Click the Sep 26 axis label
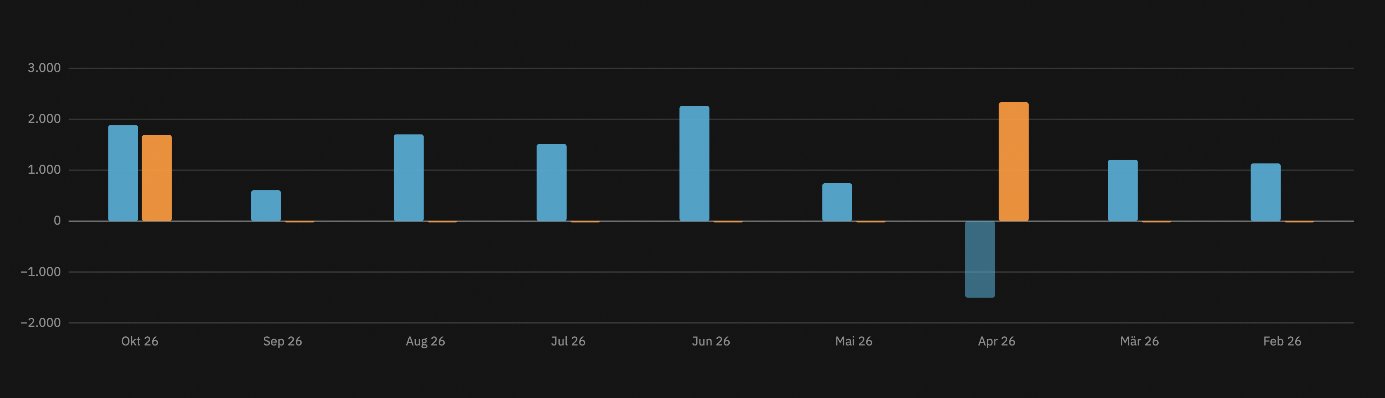 click(283, 341)
